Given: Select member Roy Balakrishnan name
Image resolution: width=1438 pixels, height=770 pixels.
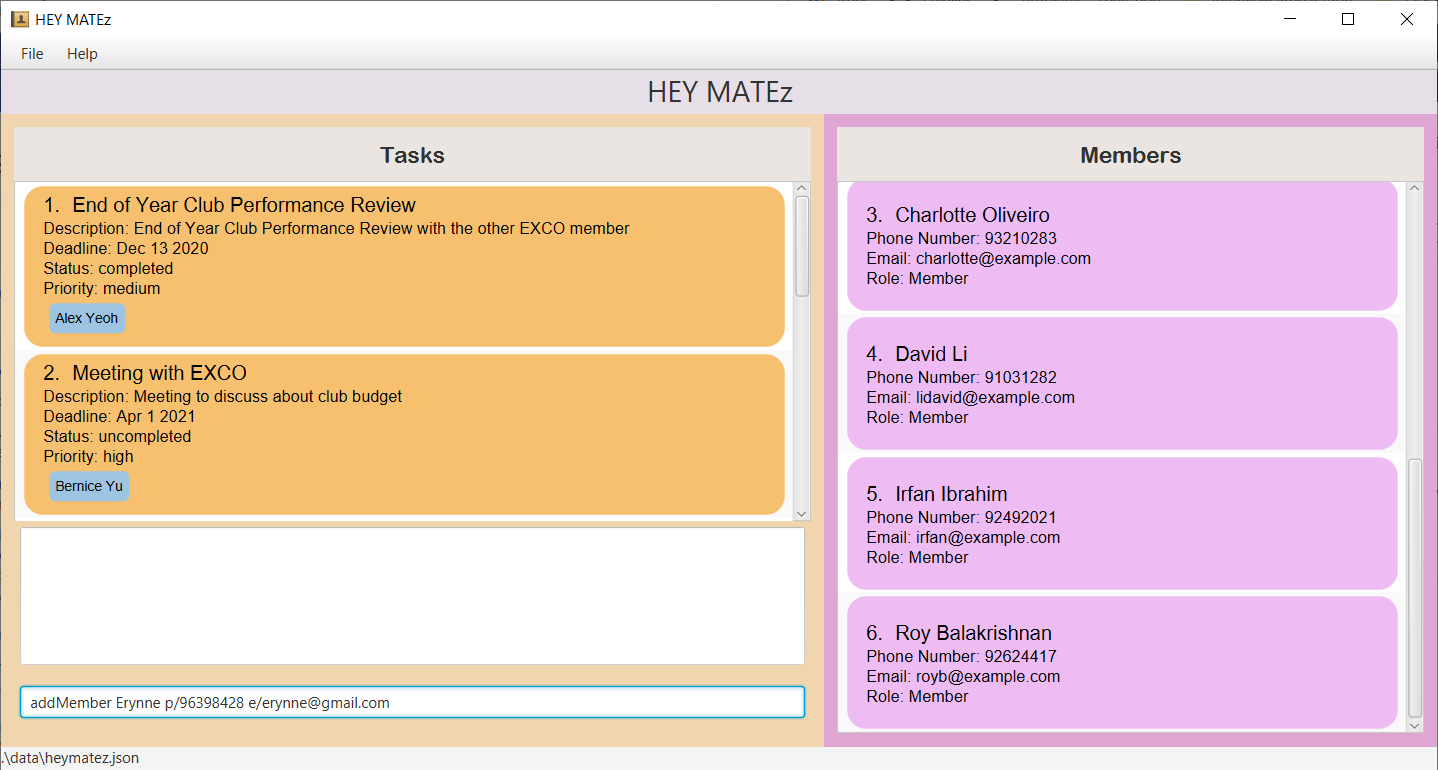Looking at the screenshot, I should (x=973, y=633).
